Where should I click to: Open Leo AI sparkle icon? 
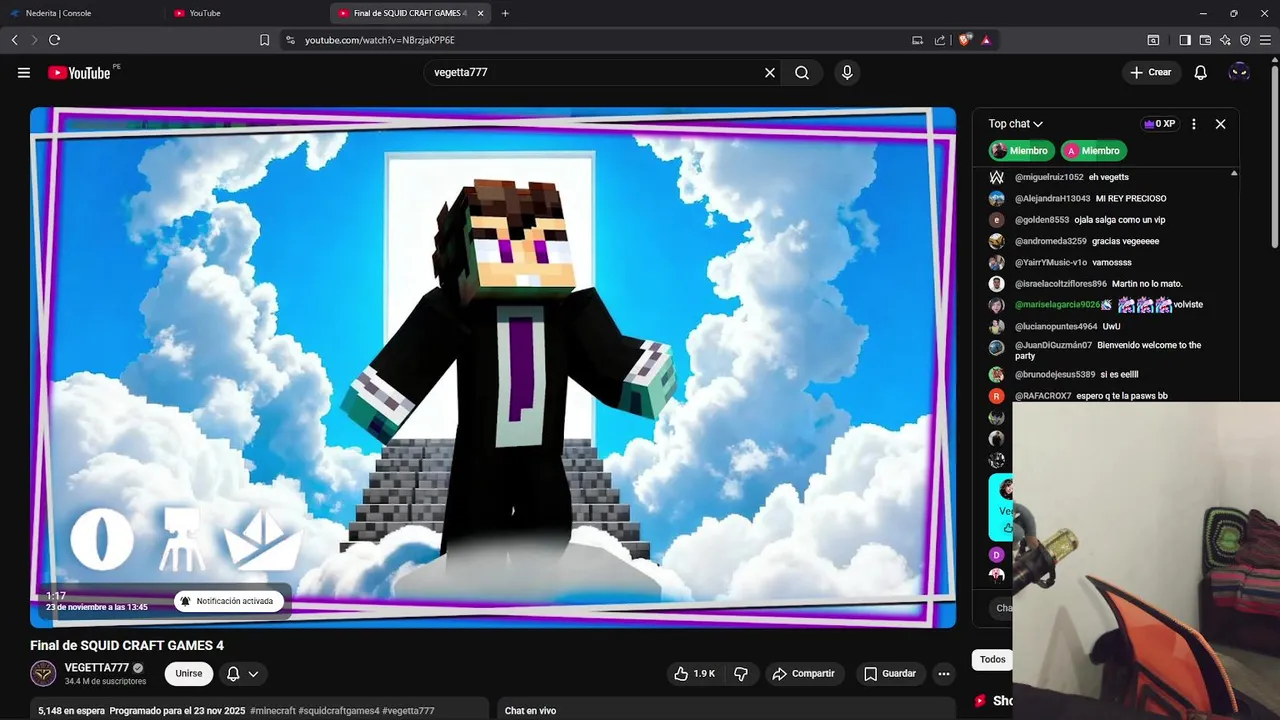(x=1225, y=40)
